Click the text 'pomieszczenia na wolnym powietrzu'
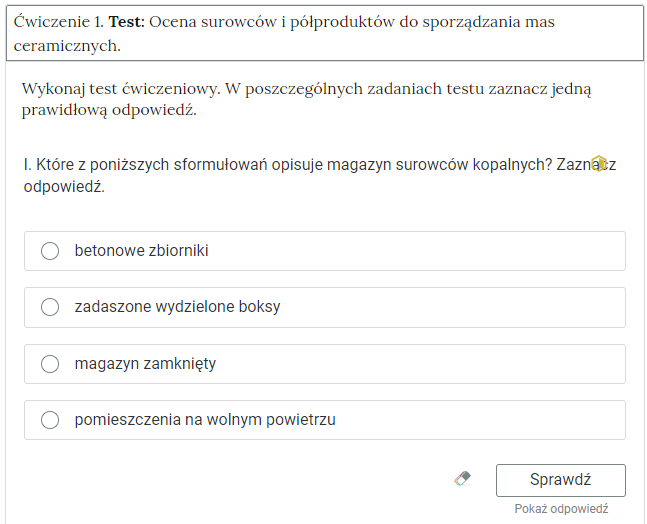This screenshot has height=524, width=647. click(x=205, y=420)
